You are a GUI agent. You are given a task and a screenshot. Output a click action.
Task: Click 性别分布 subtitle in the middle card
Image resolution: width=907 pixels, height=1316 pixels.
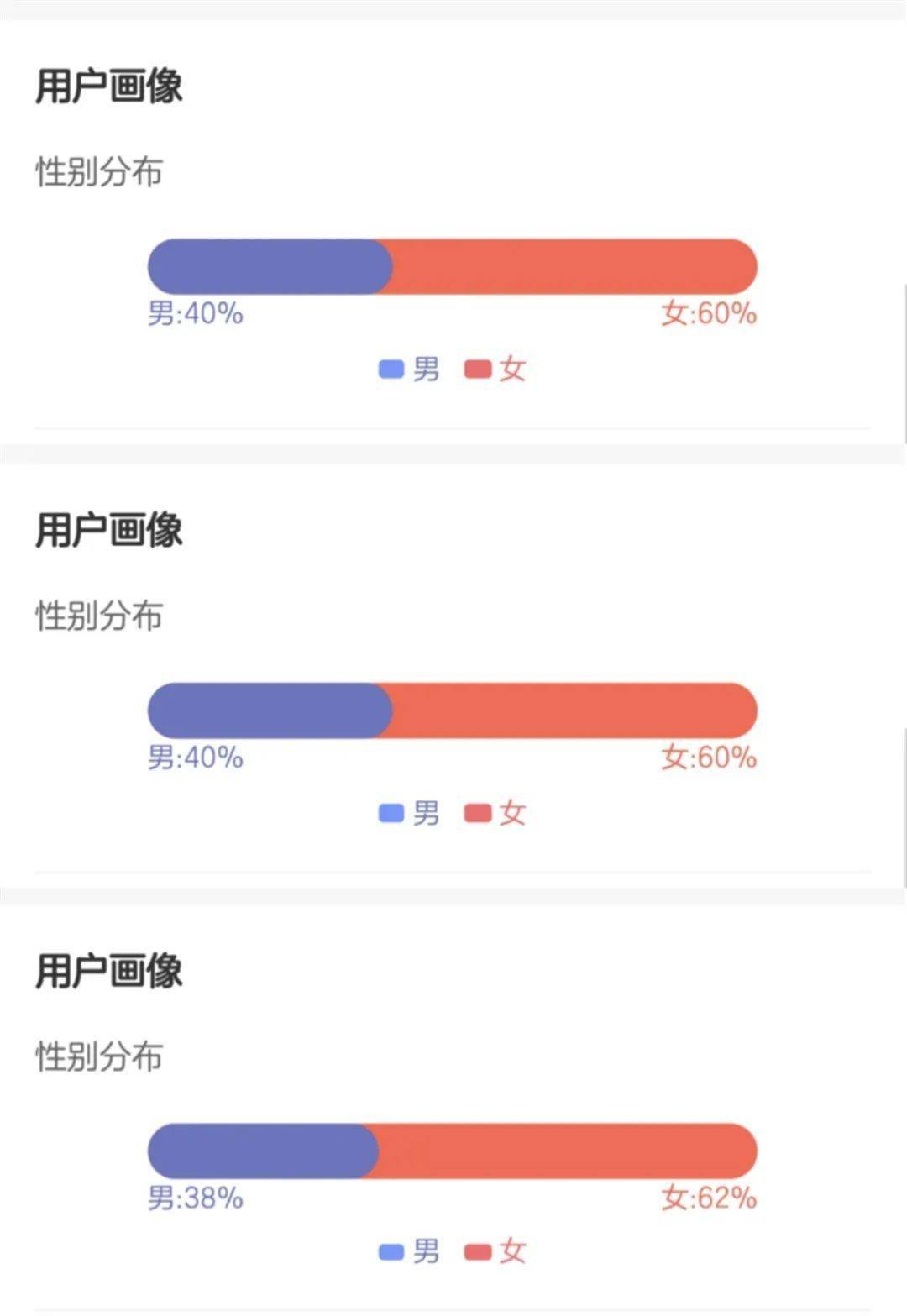pos(99,616)
